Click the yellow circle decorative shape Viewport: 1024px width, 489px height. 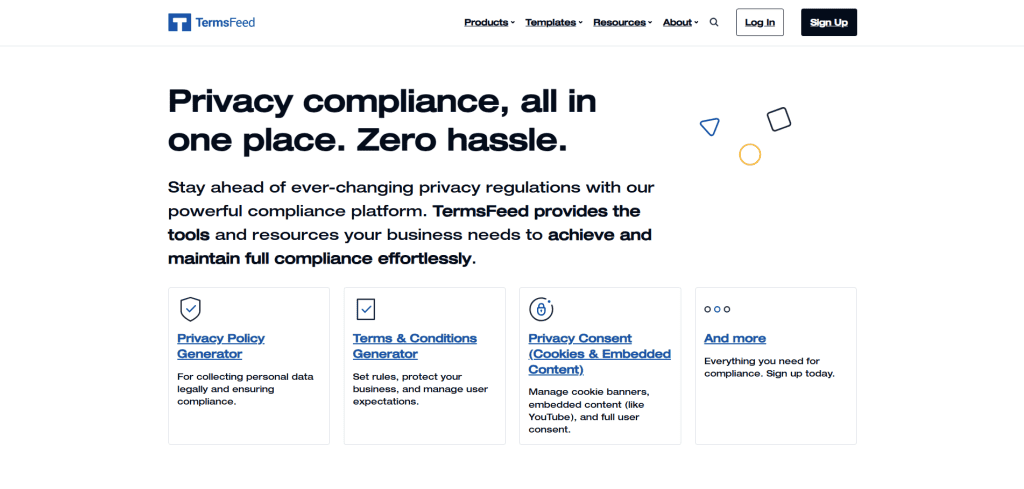coord(750,154)
